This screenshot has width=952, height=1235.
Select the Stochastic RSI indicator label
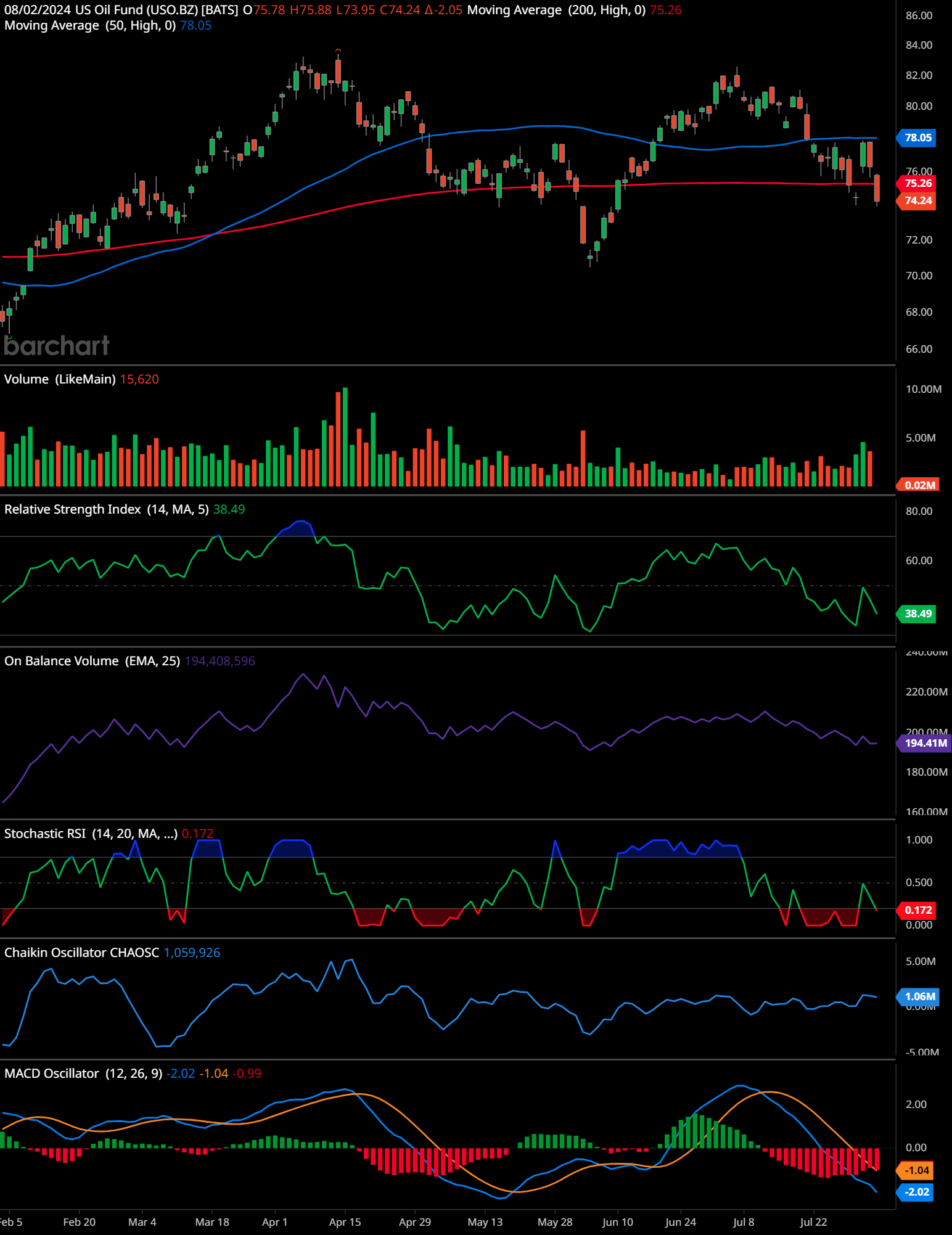91,834
